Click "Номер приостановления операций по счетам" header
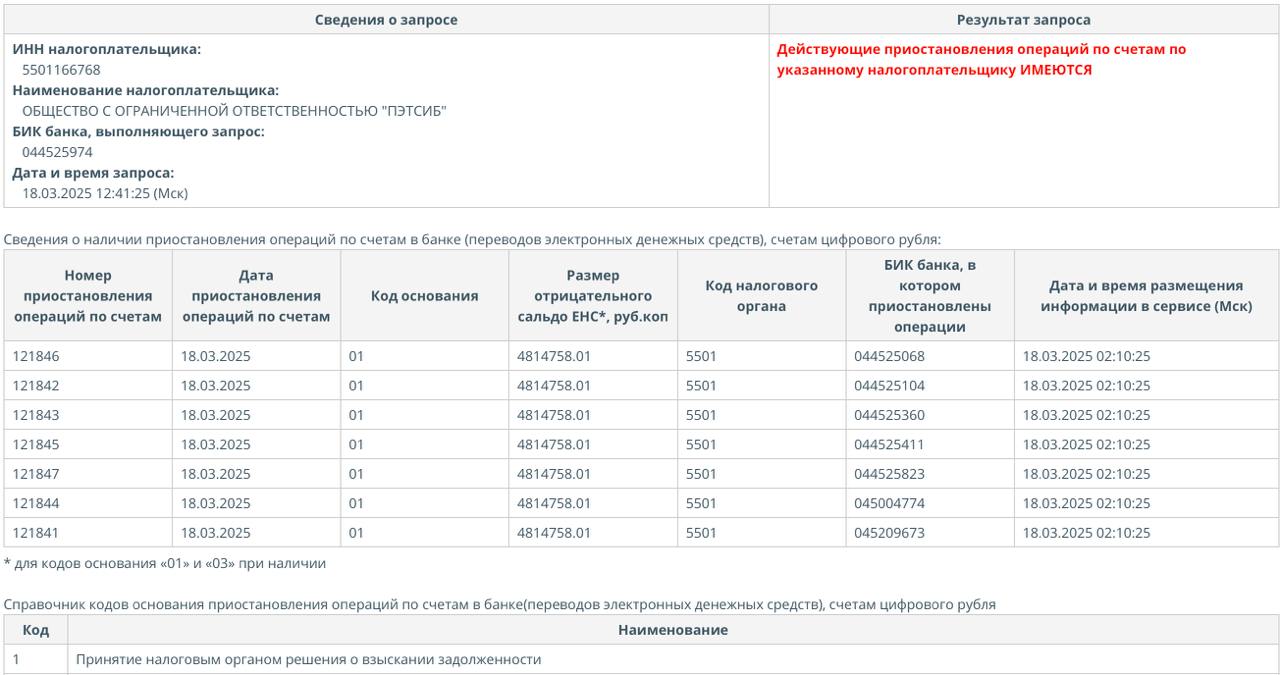Viewport: 1280px width, 675px height. pos(88,296)
